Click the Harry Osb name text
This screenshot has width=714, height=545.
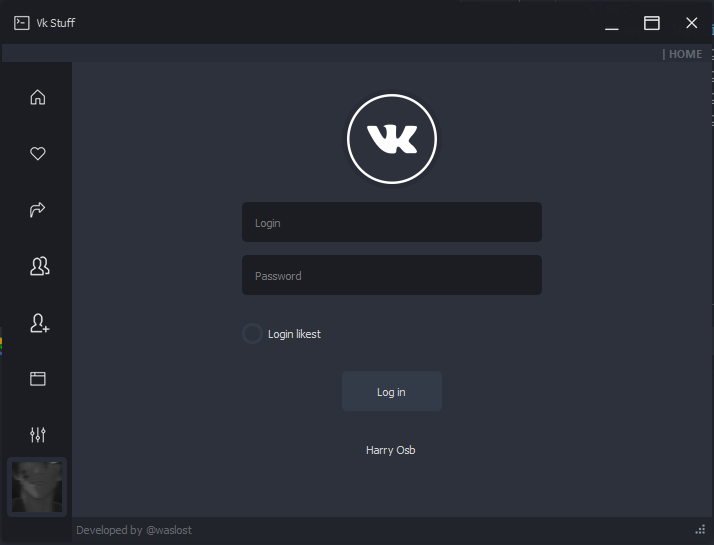391,450
